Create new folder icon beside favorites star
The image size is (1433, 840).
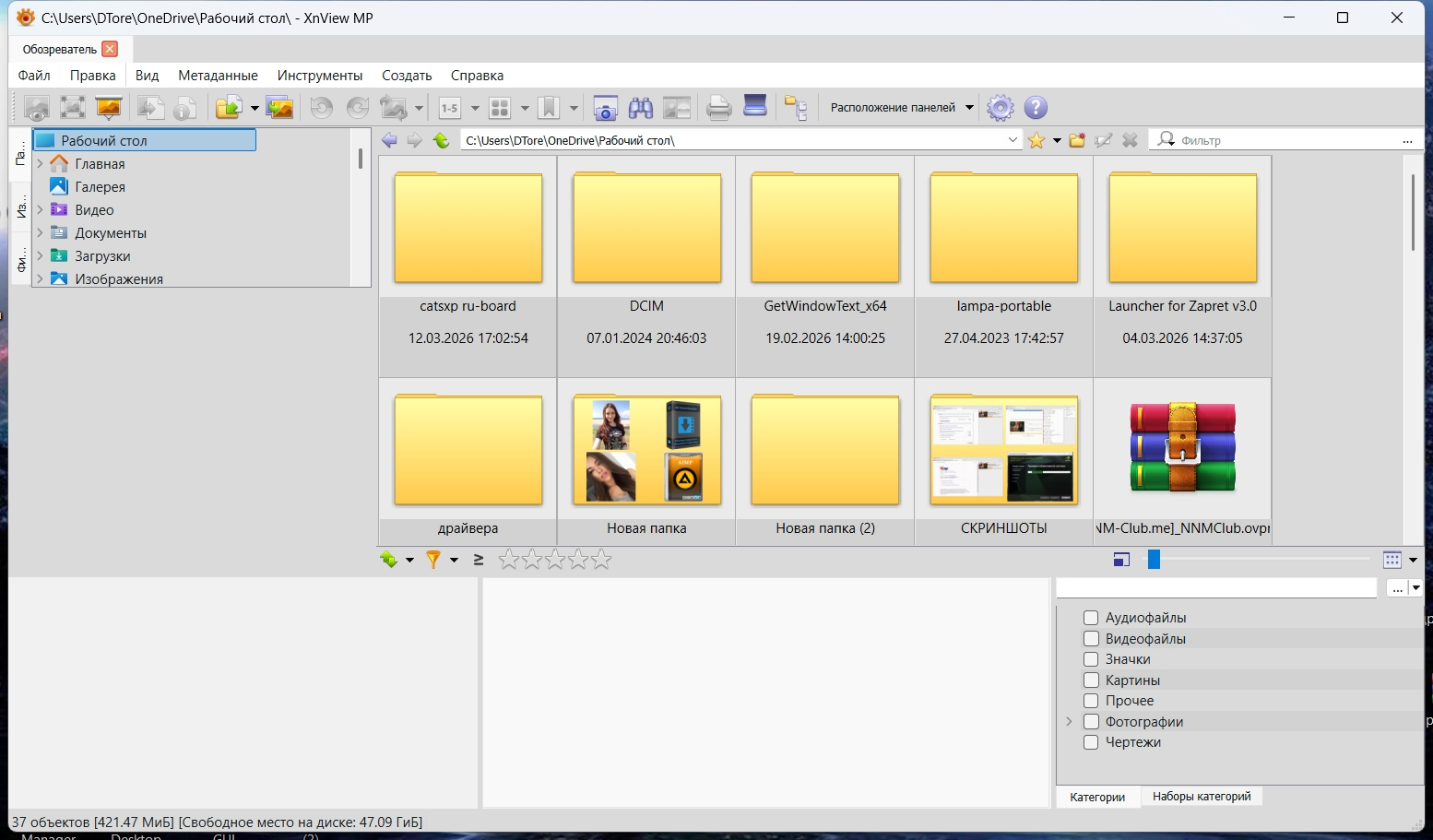click(x=1077, y=140)
